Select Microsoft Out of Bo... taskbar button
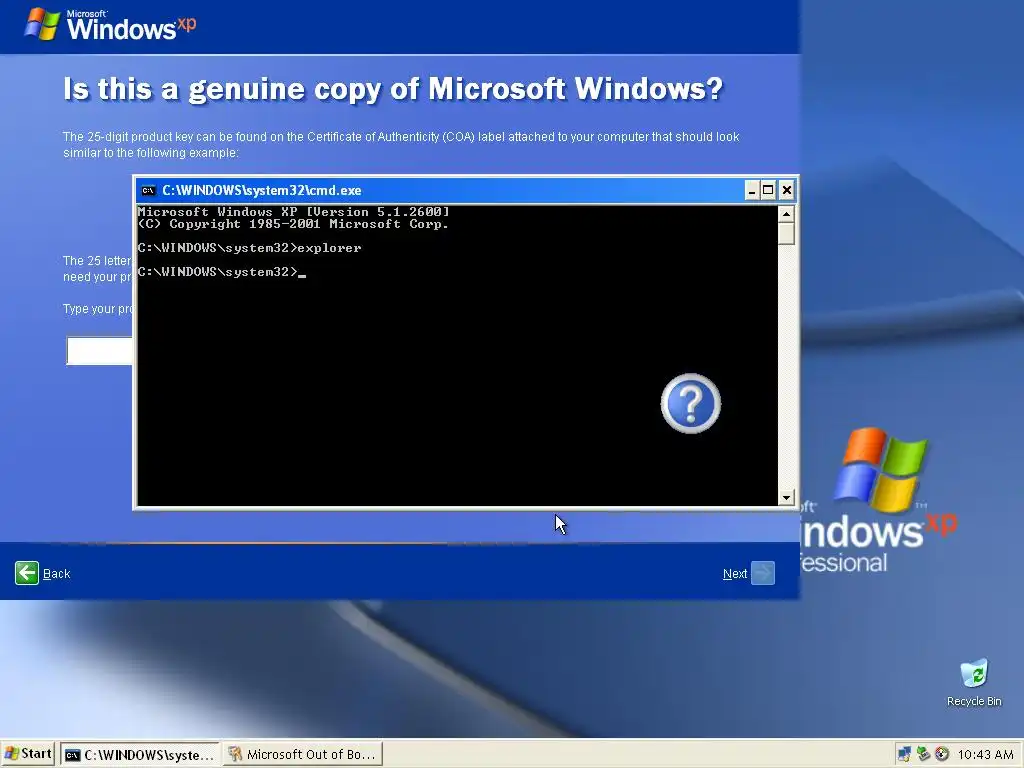 pyautogui.click(x=302, y=754)
